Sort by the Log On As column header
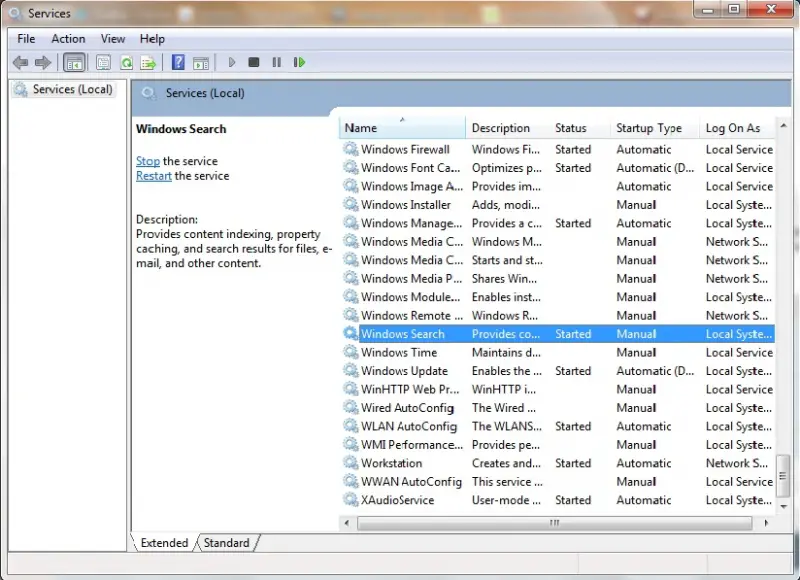800x580 pixels. click(737, 128)
